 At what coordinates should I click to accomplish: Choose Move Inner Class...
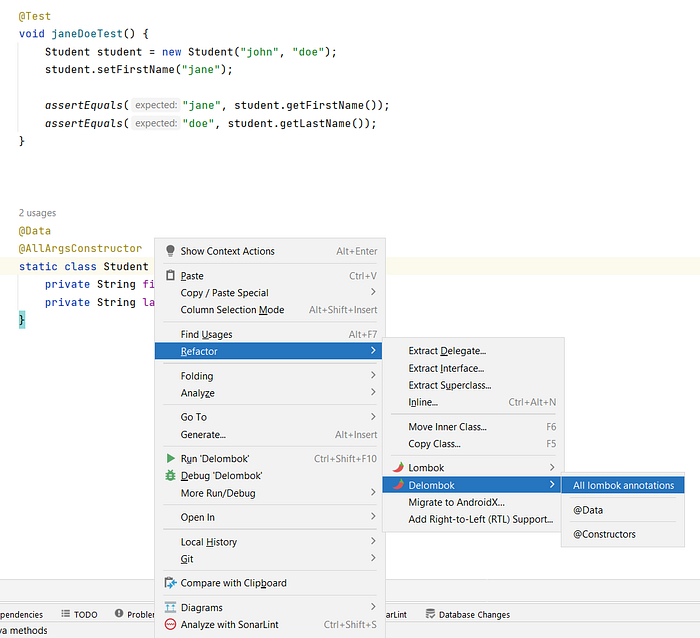[x=473, y=427]
